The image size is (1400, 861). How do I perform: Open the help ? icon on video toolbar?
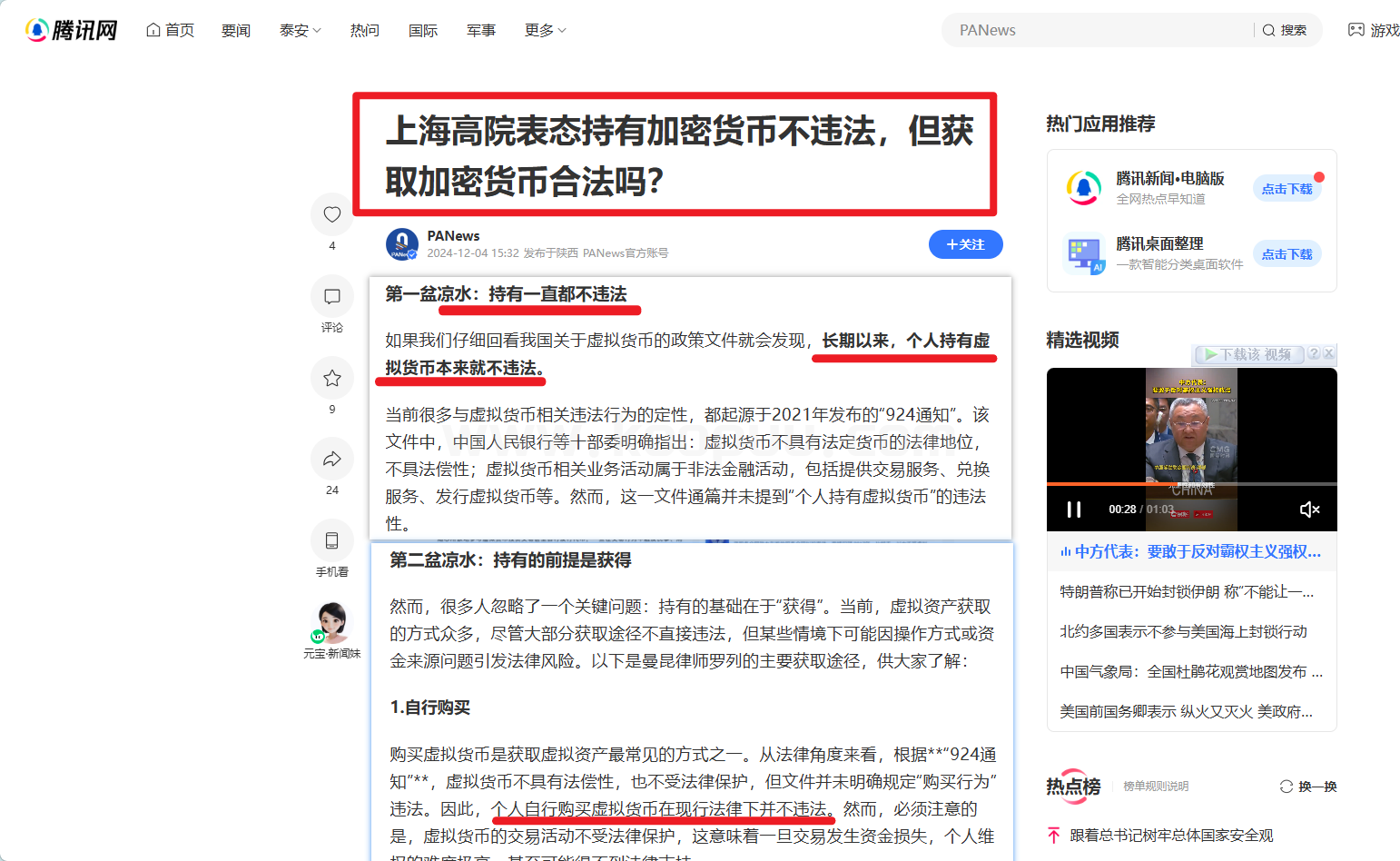[1313, 353]
